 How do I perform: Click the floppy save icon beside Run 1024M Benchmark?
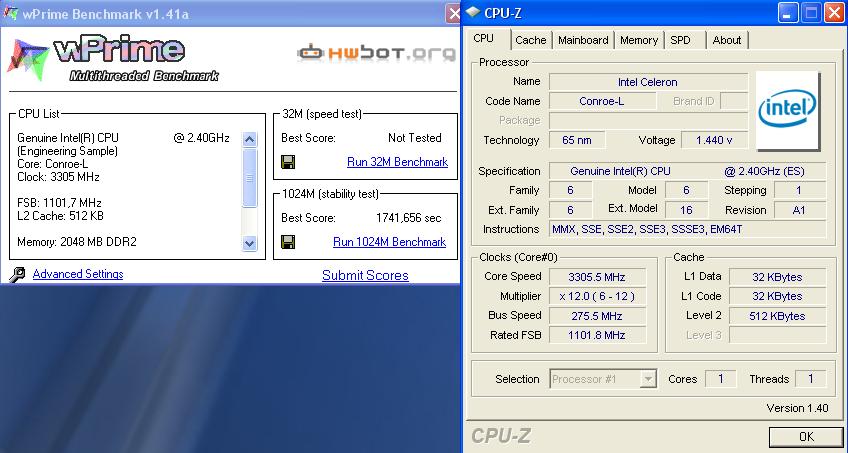[x=288, y=242]
